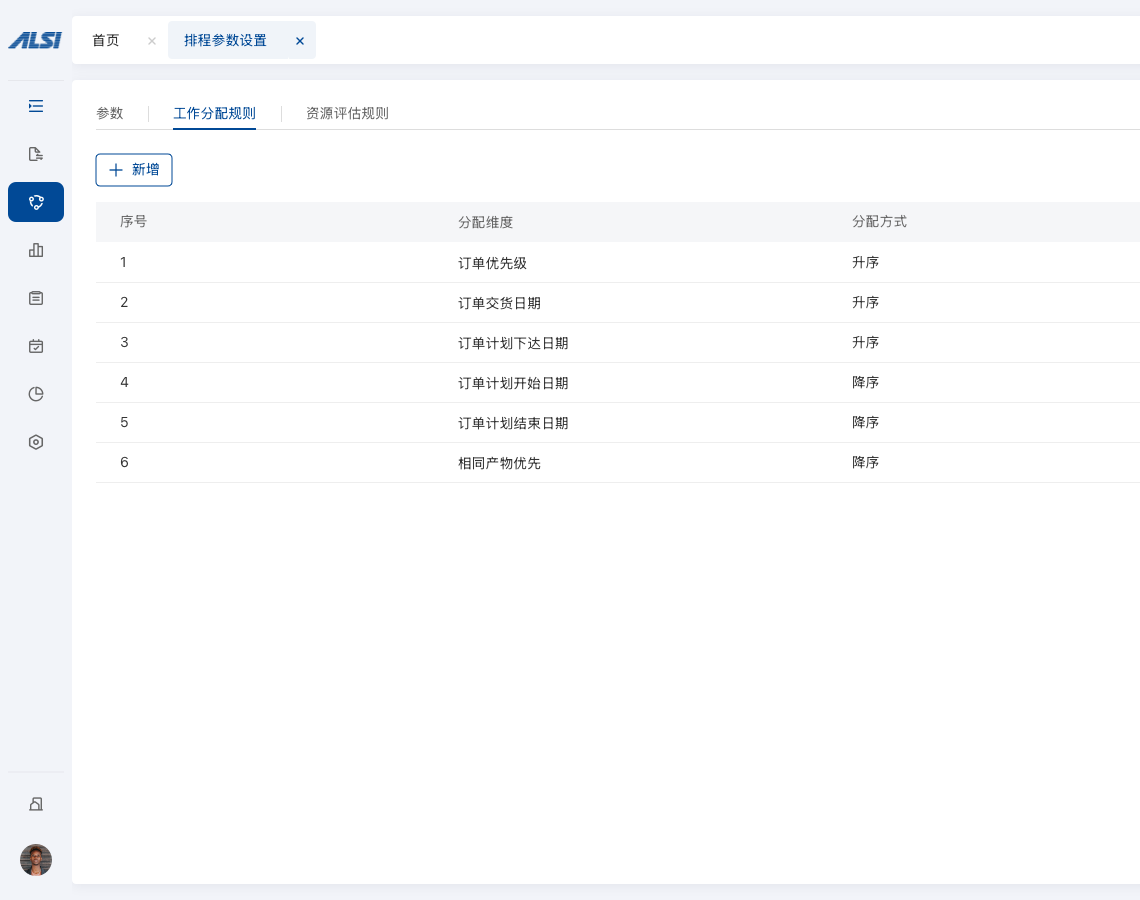Screen dimensions: 1140x900
Task: Click the building icon above the avatar
Action: tap(36, 804)
